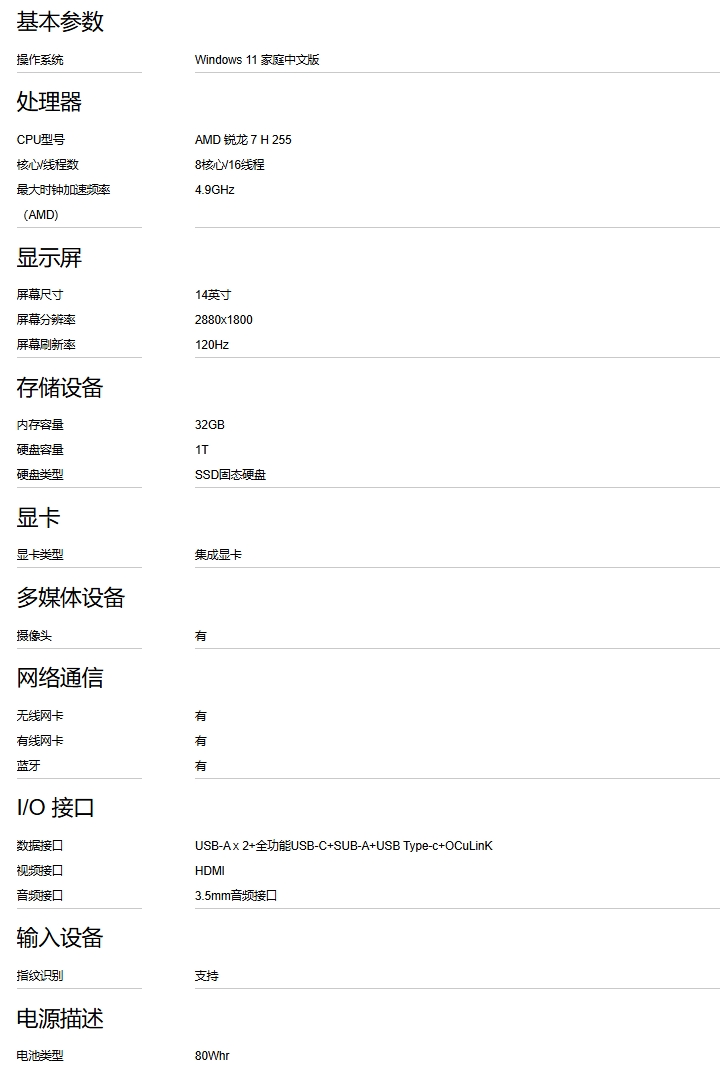Screen dimensions: 720x1066
Task: Select the 有 value beside 蓝牙
Action: [x=201, y=766]
